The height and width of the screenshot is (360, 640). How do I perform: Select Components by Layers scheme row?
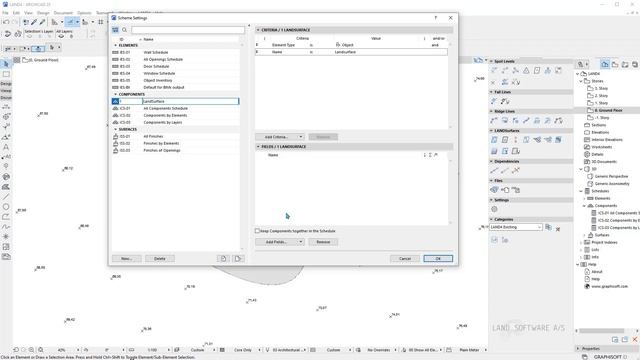point(176,122)
